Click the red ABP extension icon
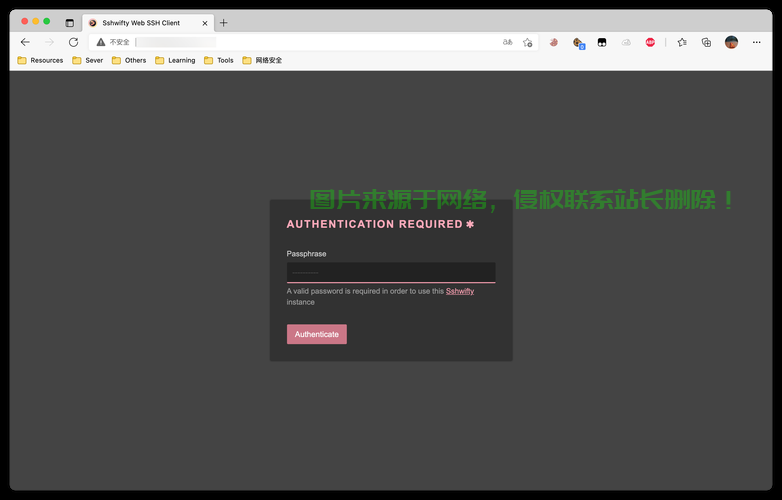 tap(650, 42)
